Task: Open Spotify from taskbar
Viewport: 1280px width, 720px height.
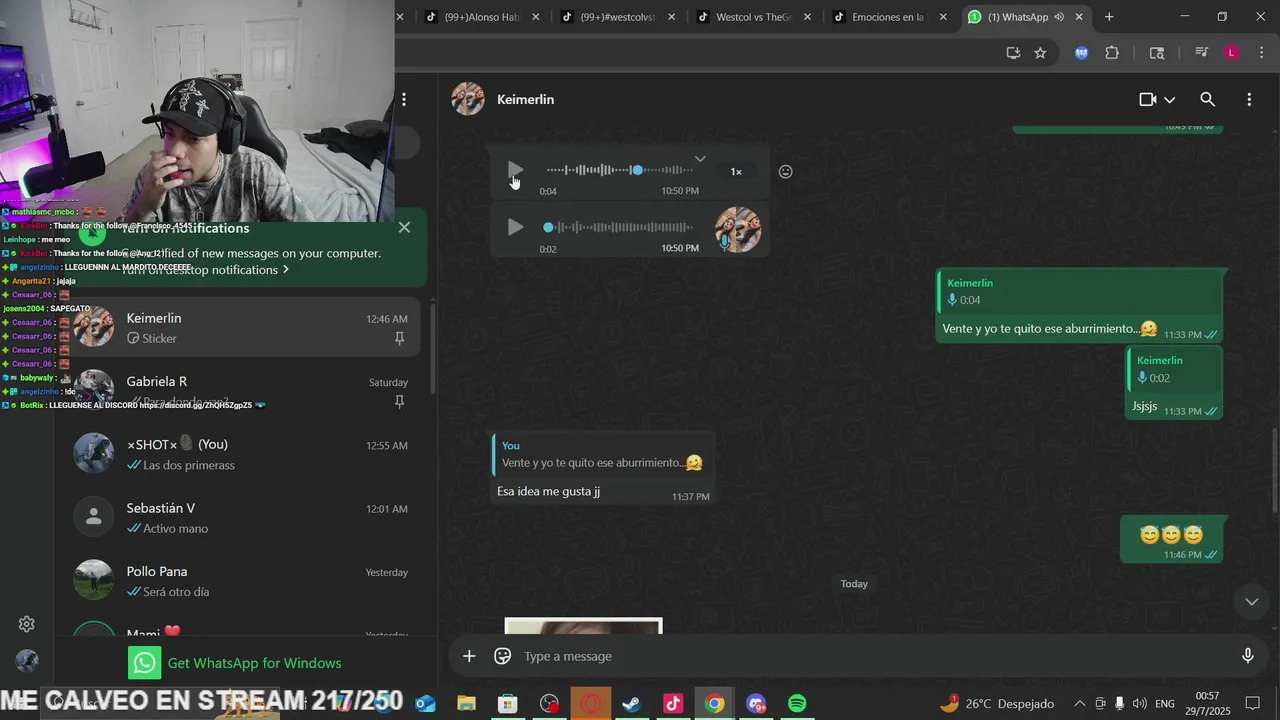Action: [x=797, y=704]
